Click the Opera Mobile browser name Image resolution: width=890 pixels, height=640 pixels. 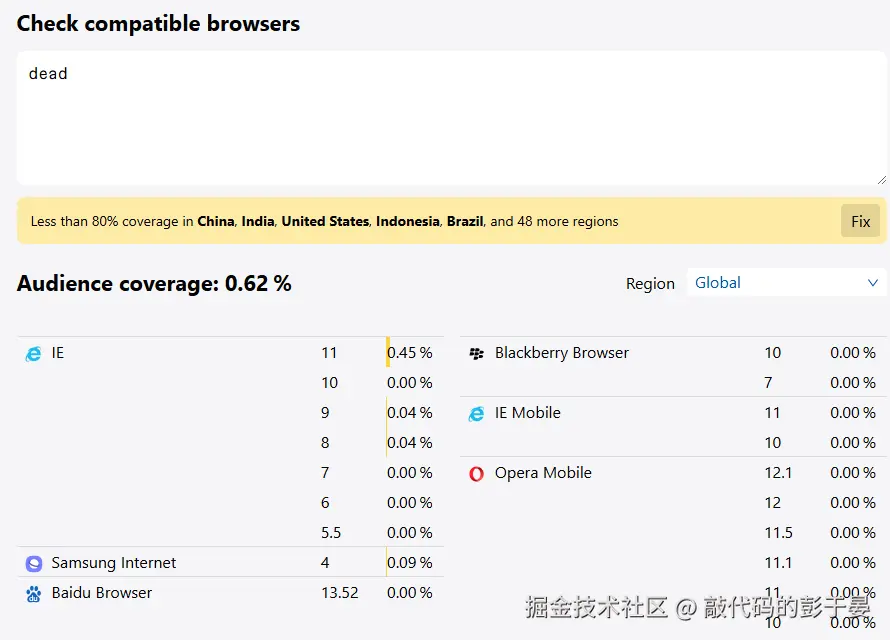543,473
